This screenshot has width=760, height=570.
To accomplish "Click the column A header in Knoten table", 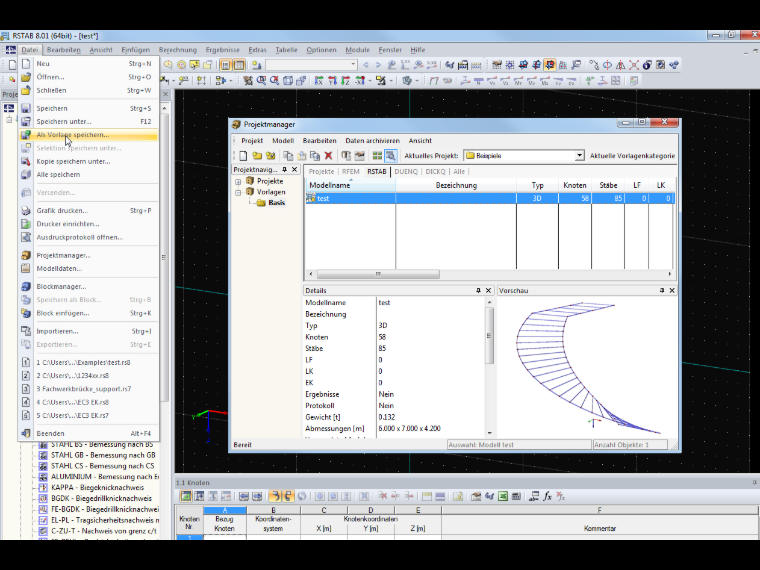I will (x=225, y=510).
